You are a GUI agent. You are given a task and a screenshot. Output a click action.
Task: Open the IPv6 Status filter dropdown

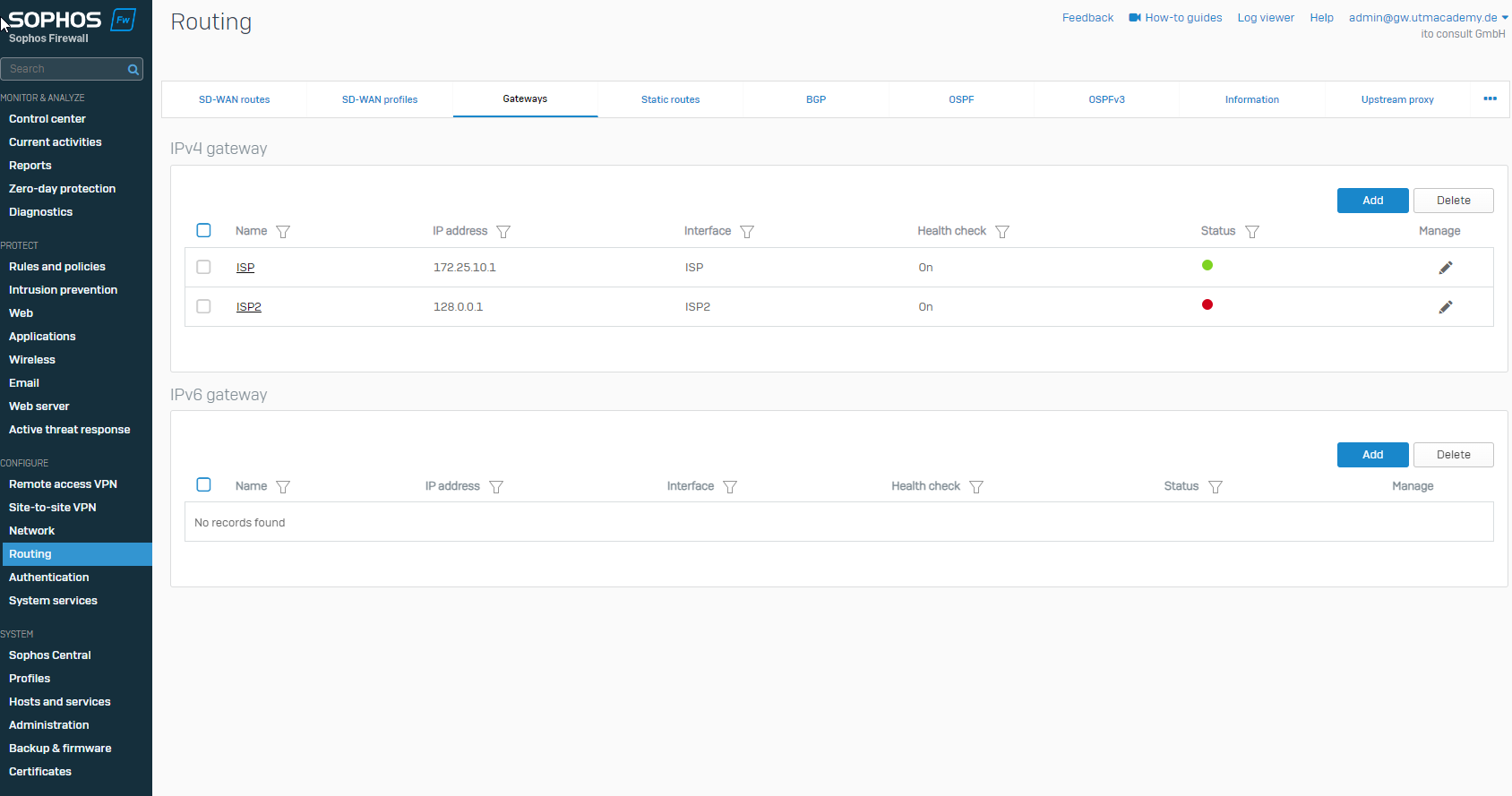(1216, 487)
